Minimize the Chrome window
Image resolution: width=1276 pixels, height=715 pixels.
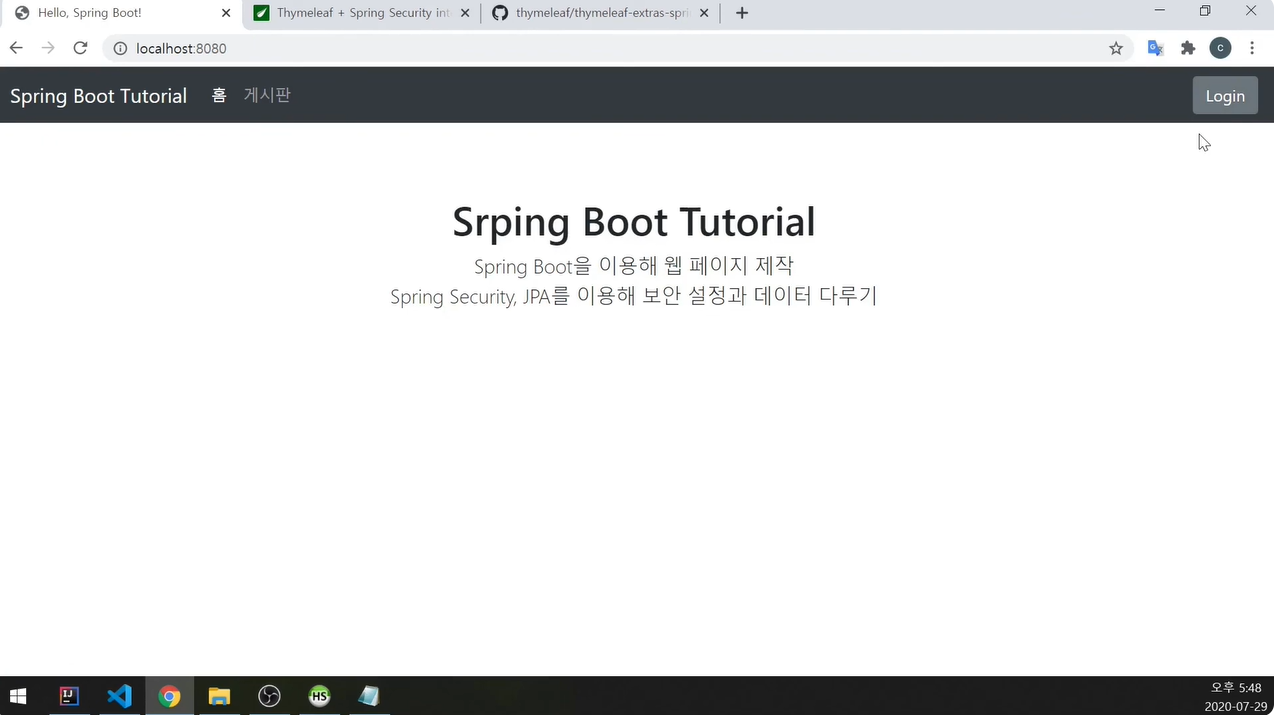[x=1160, y=11]
